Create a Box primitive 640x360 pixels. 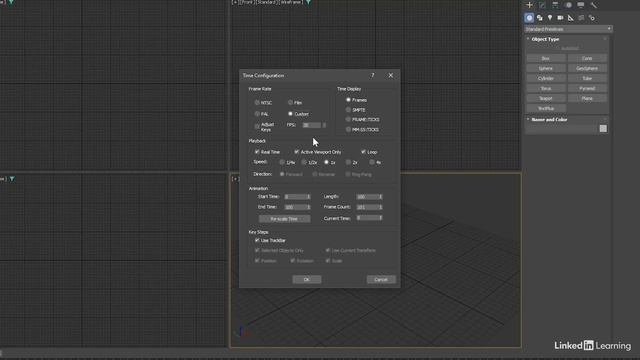coord(546,58)
